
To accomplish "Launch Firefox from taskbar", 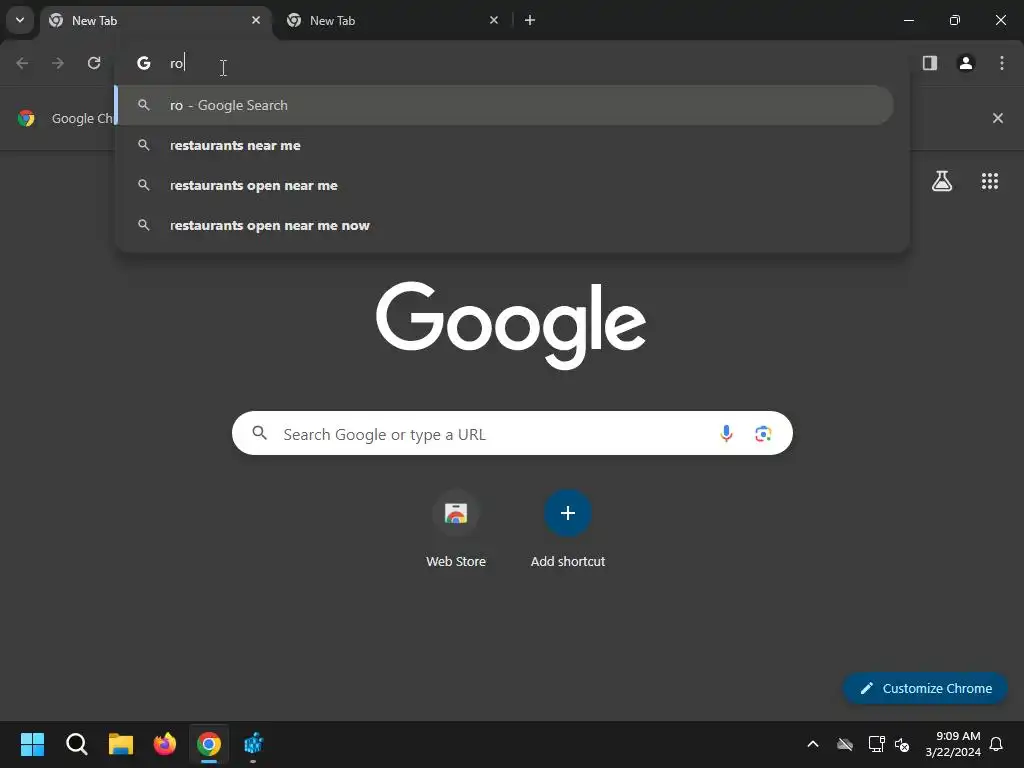I will (x=165, y=744).
